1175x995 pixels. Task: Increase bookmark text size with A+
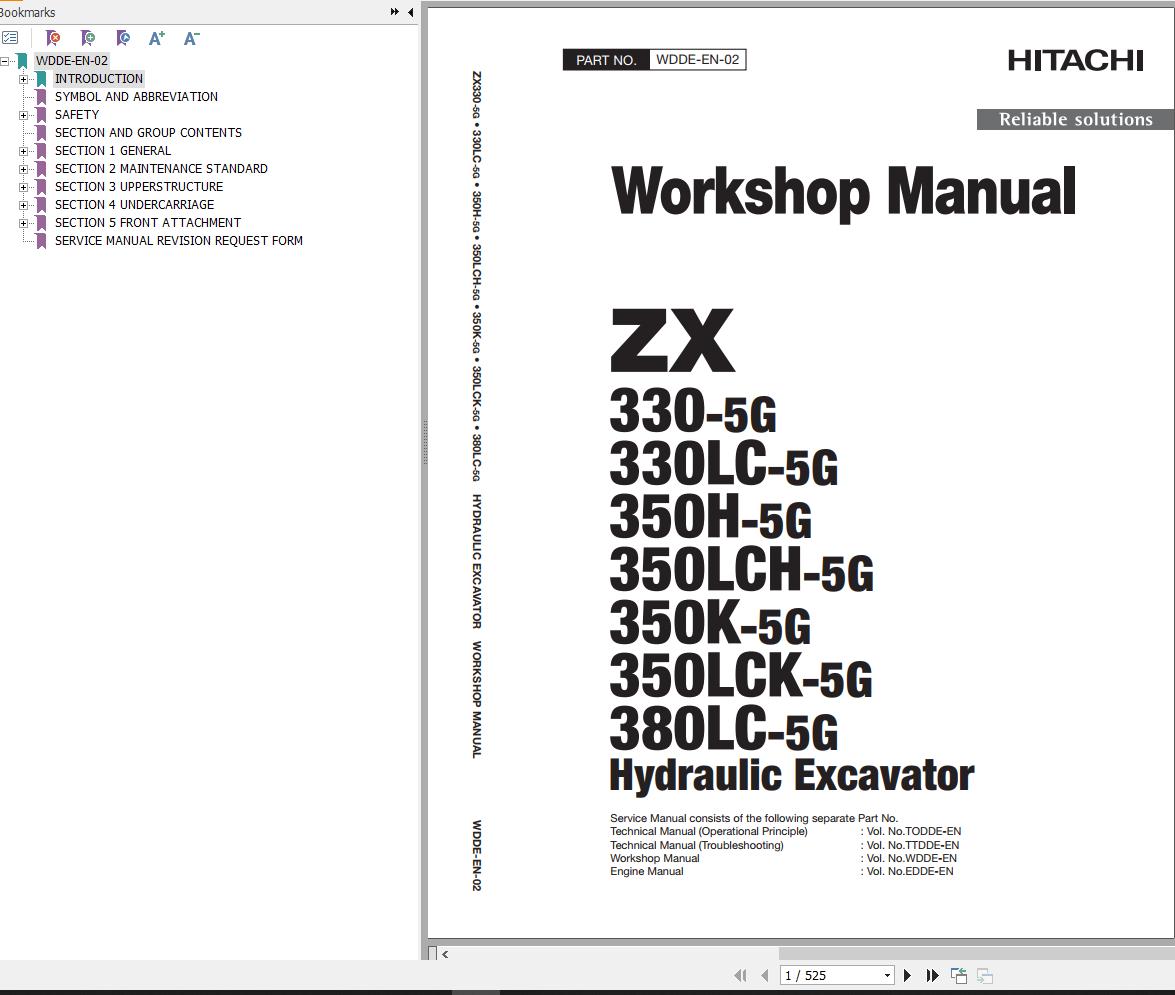(157, 37)
